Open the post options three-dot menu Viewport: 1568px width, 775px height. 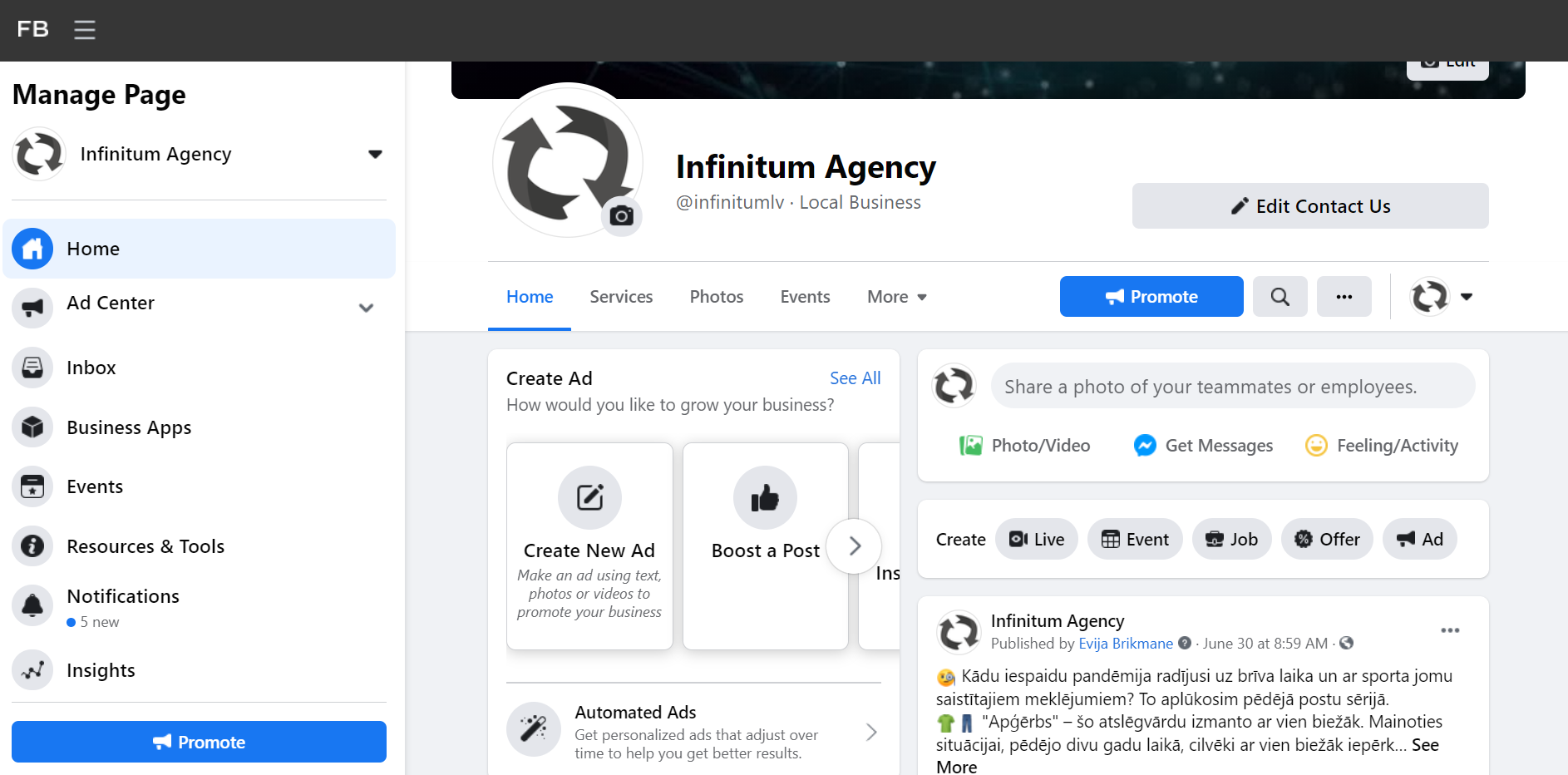click(x=1450, y=630)
